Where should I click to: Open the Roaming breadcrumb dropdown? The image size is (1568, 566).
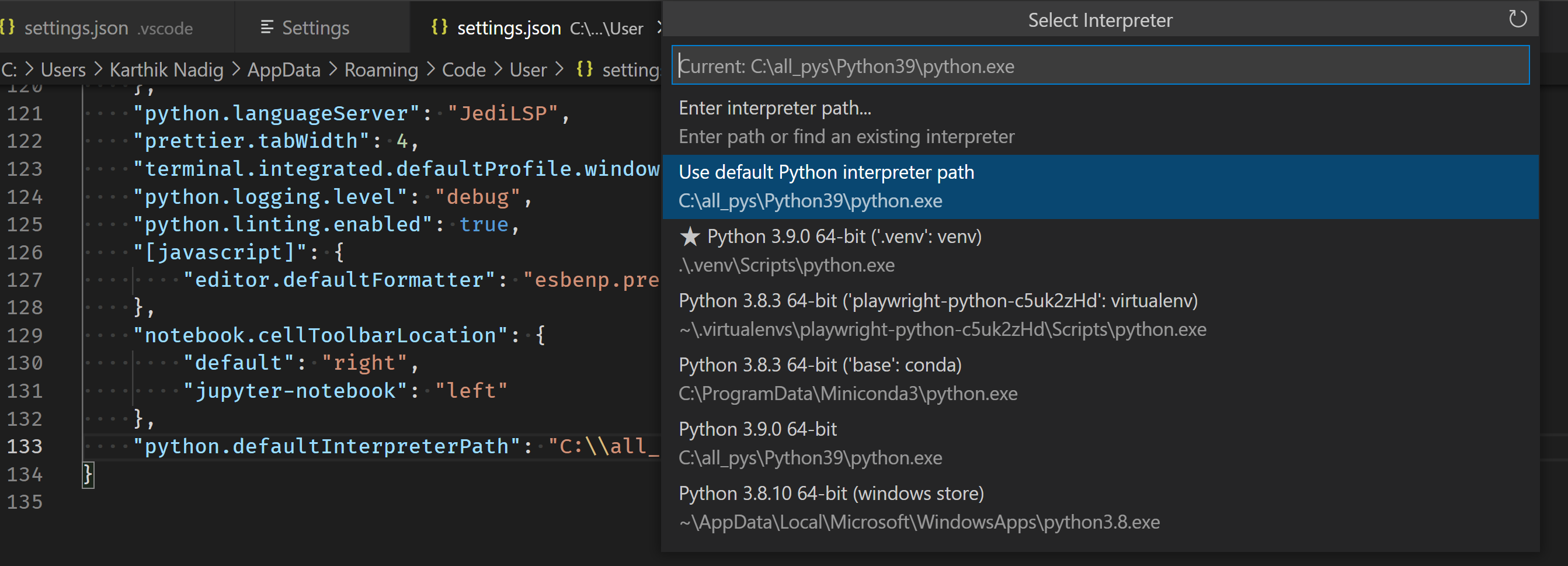tap(381, 70)
